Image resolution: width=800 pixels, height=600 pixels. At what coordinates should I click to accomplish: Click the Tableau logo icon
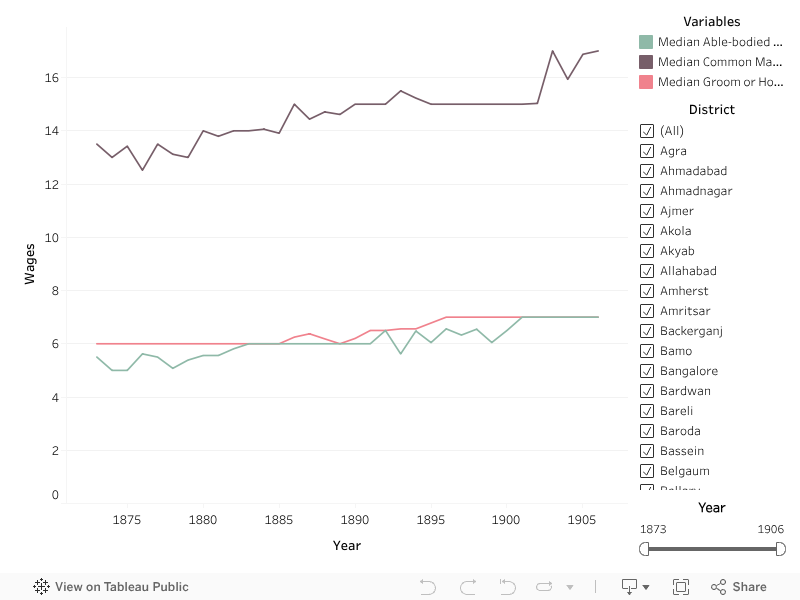42,587
